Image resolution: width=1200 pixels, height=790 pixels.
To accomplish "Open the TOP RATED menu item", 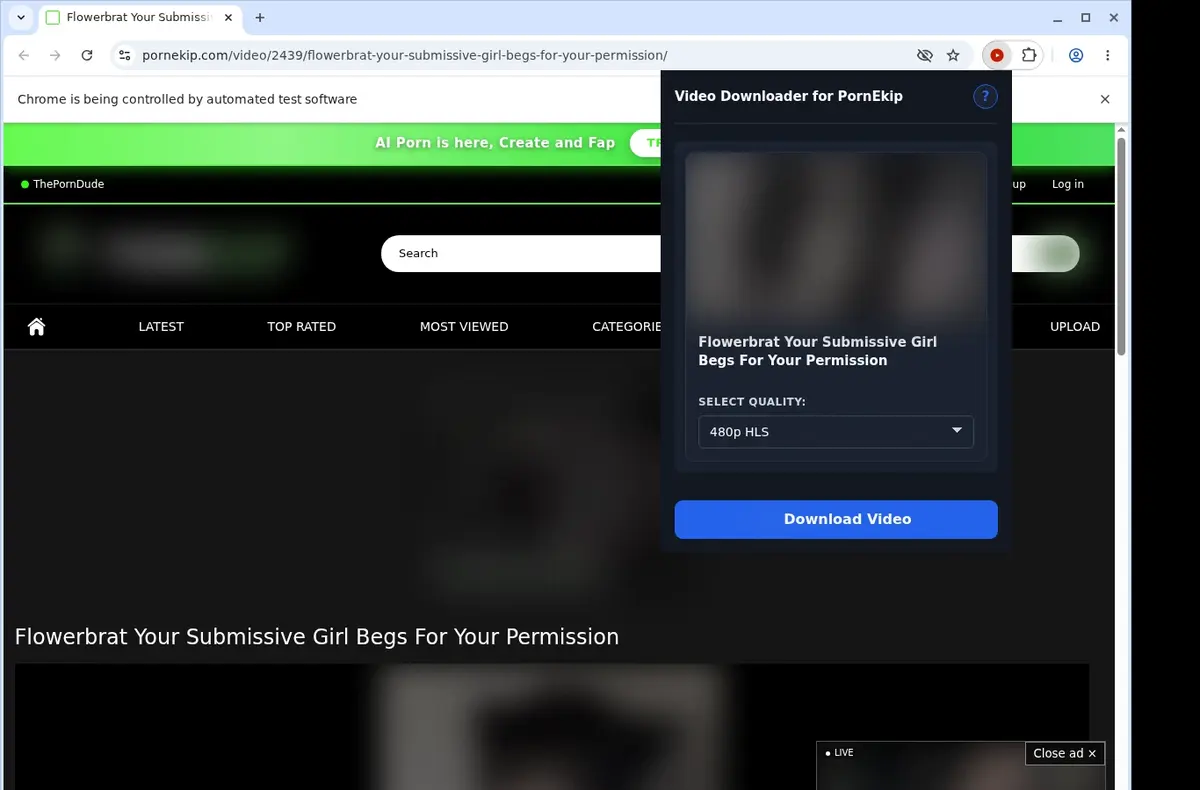I will point(301,326).
